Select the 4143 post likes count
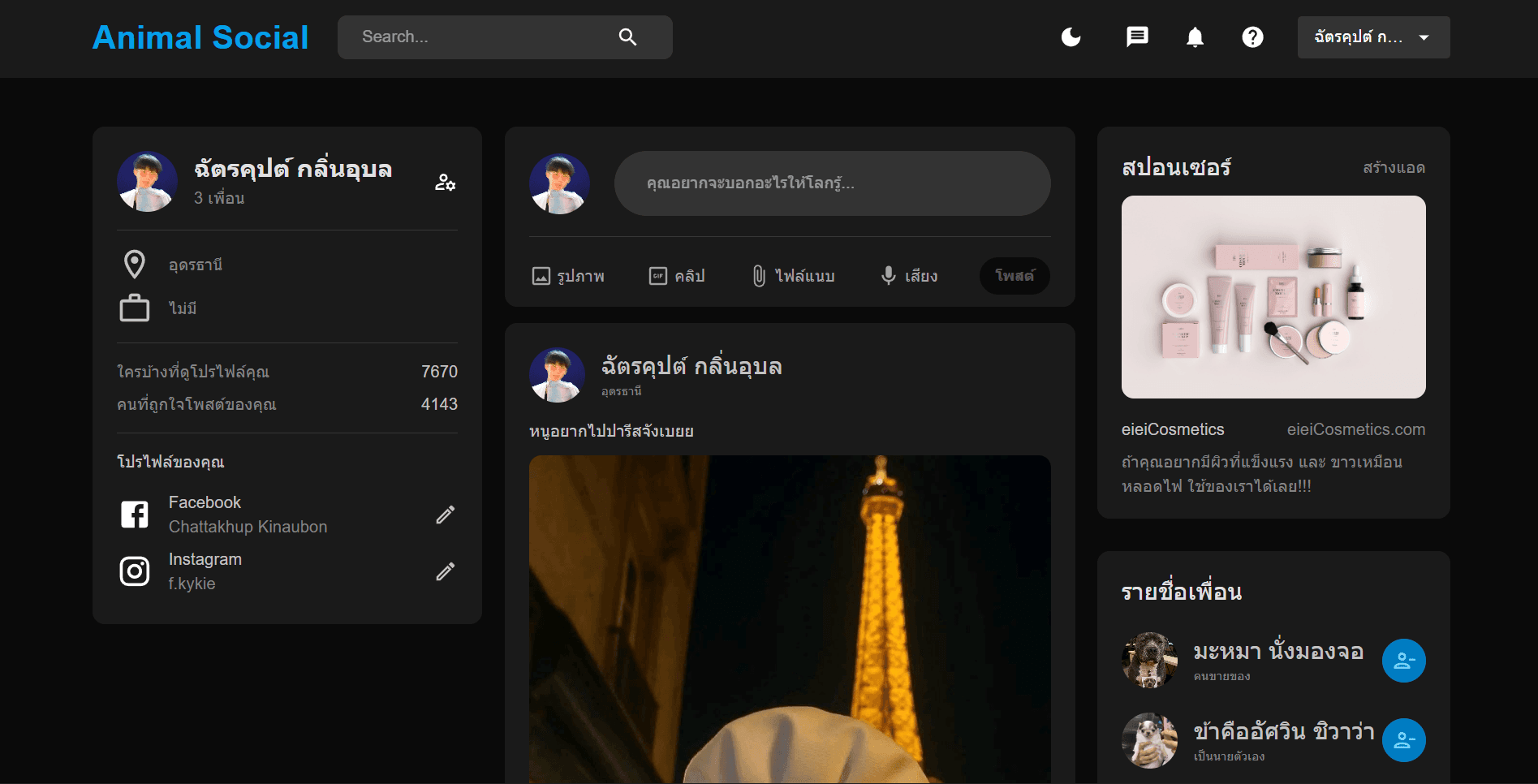This screenshot has height=784, width=1538. click(439, 404)
